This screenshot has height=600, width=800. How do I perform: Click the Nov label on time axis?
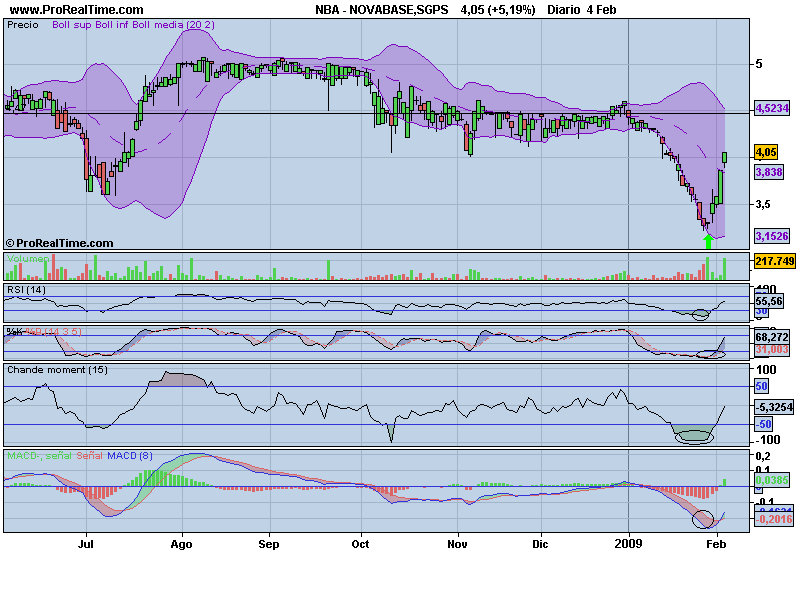pos(457,544)
